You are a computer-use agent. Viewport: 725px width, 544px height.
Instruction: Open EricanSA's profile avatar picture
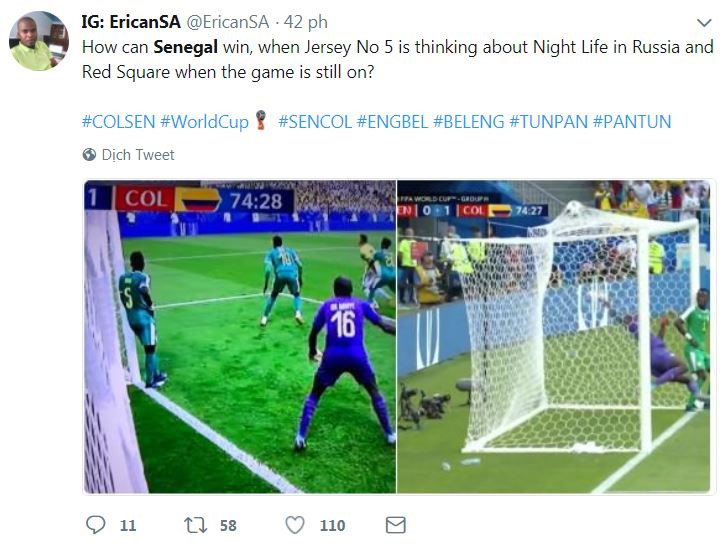[38, 41]
